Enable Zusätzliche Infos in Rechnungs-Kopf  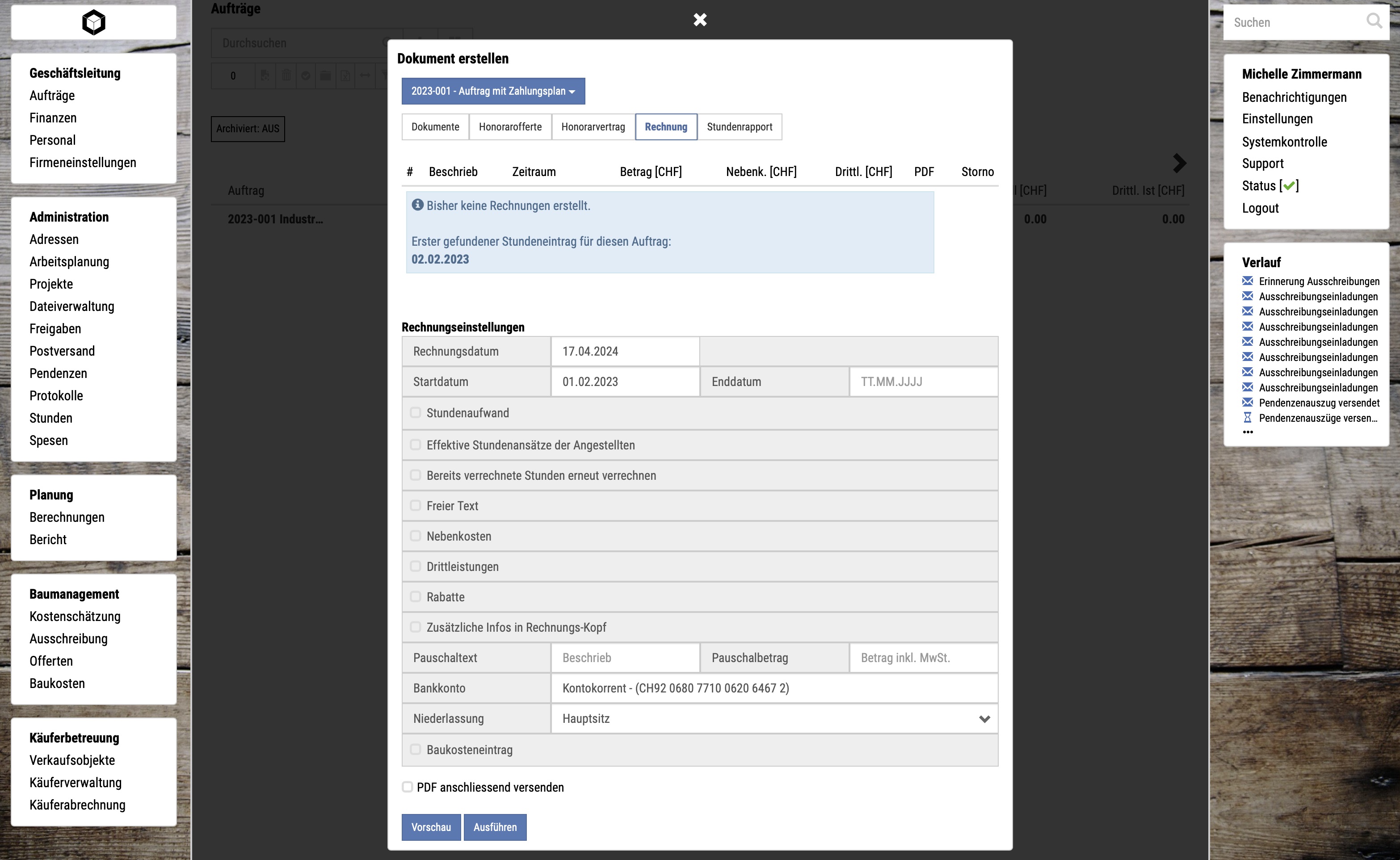pos(415,627)
